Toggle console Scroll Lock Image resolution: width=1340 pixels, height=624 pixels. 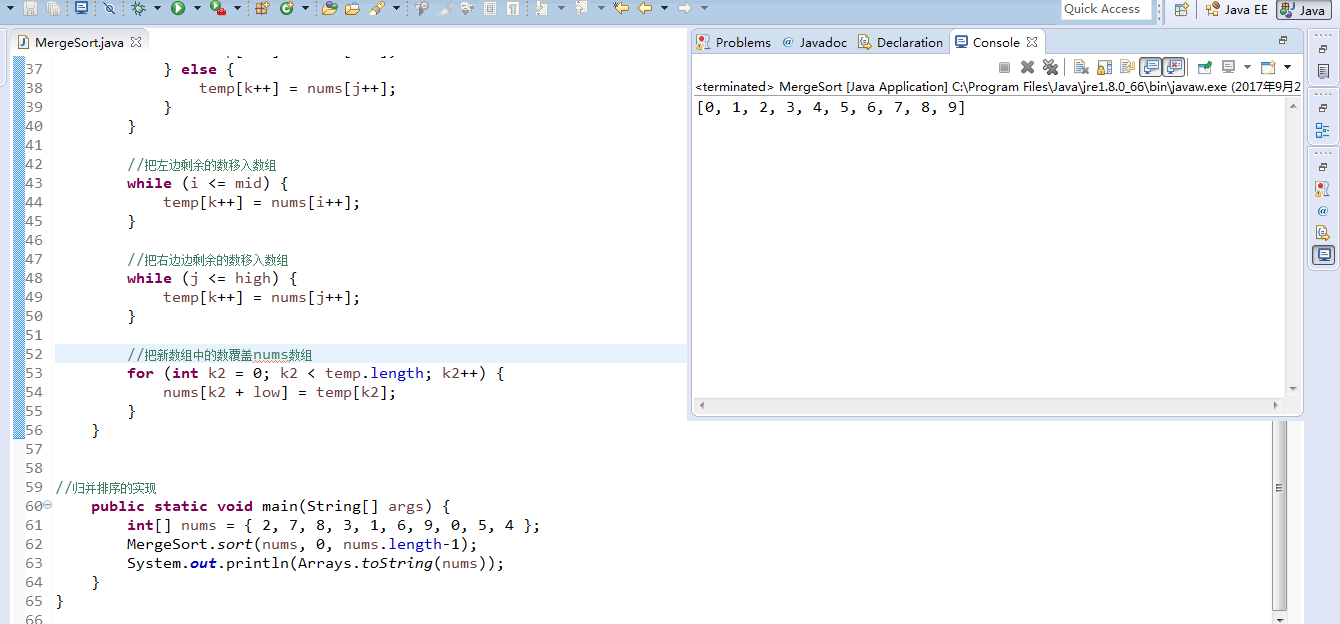point(1104,67)
